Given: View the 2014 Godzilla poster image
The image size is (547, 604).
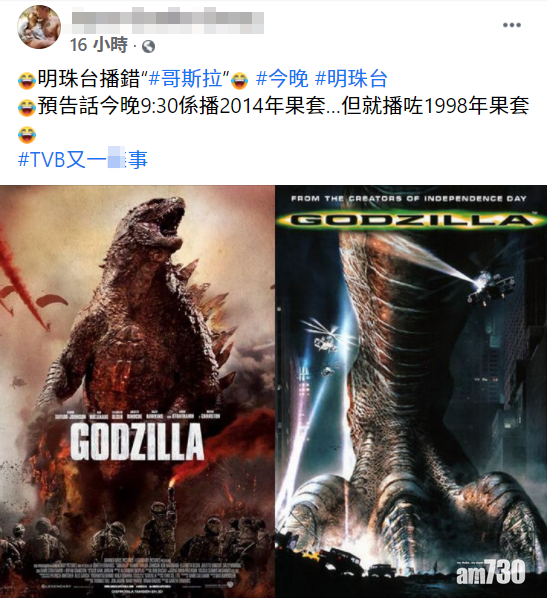Looking at the screenshot, I should pos(137,391).
